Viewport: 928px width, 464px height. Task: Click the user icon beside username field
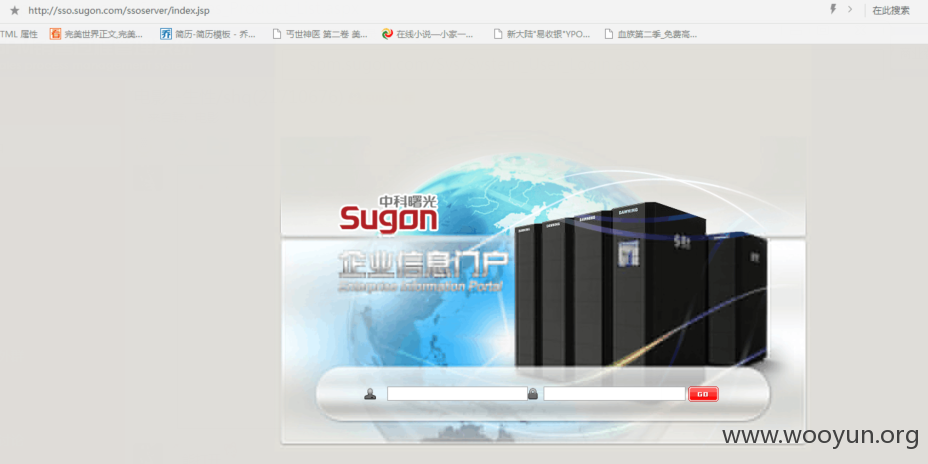pos(370,394)
